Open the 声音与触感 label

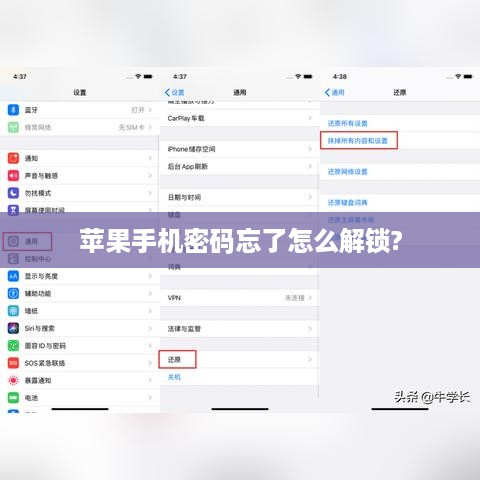click(x=41, y=176)
